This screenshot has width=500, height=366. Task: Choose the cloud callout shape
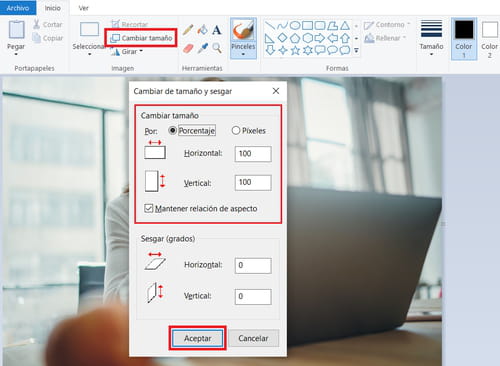(345, 50)
